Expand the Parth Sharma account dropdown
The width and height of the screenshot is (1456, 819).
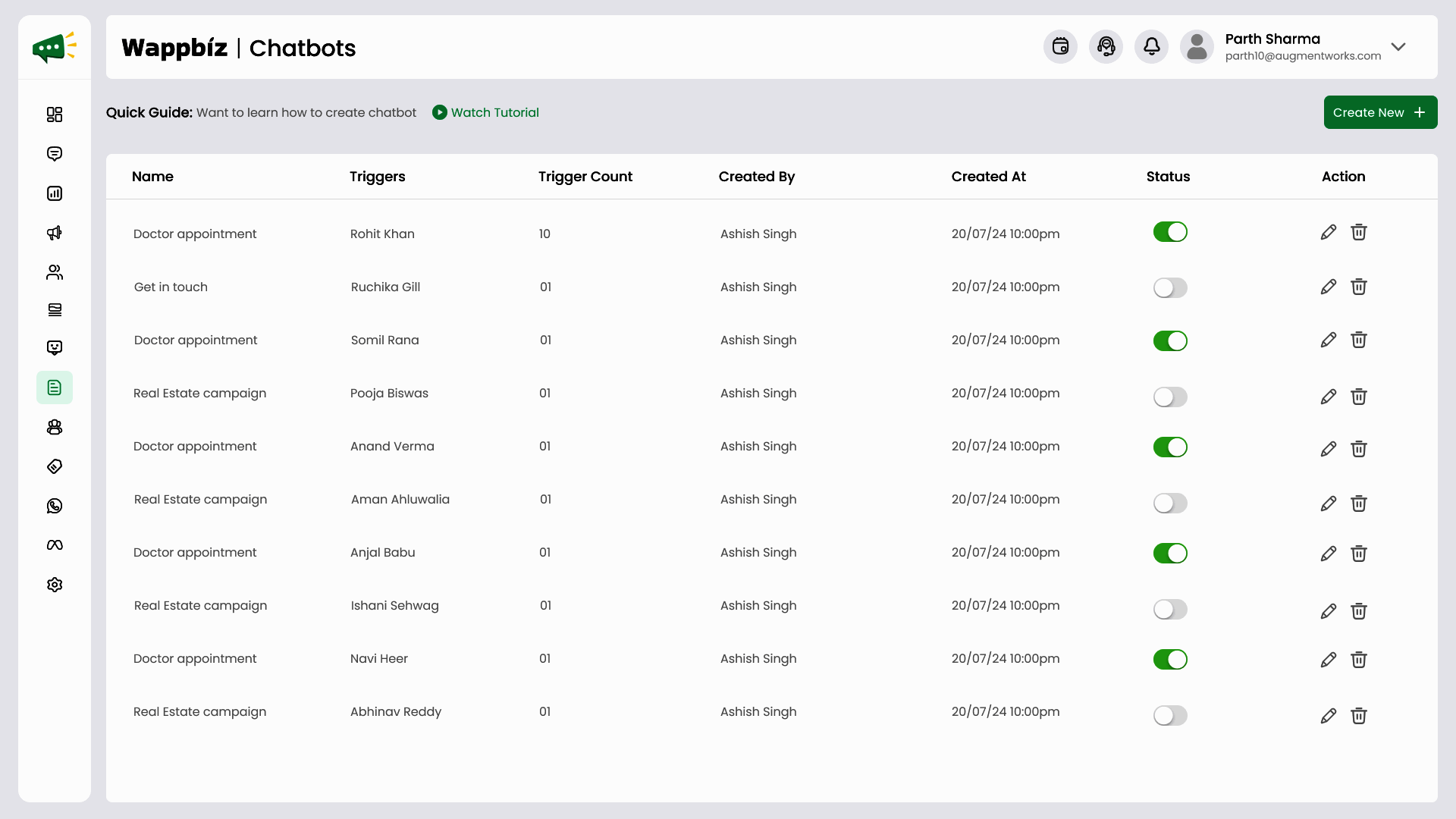1398,47
